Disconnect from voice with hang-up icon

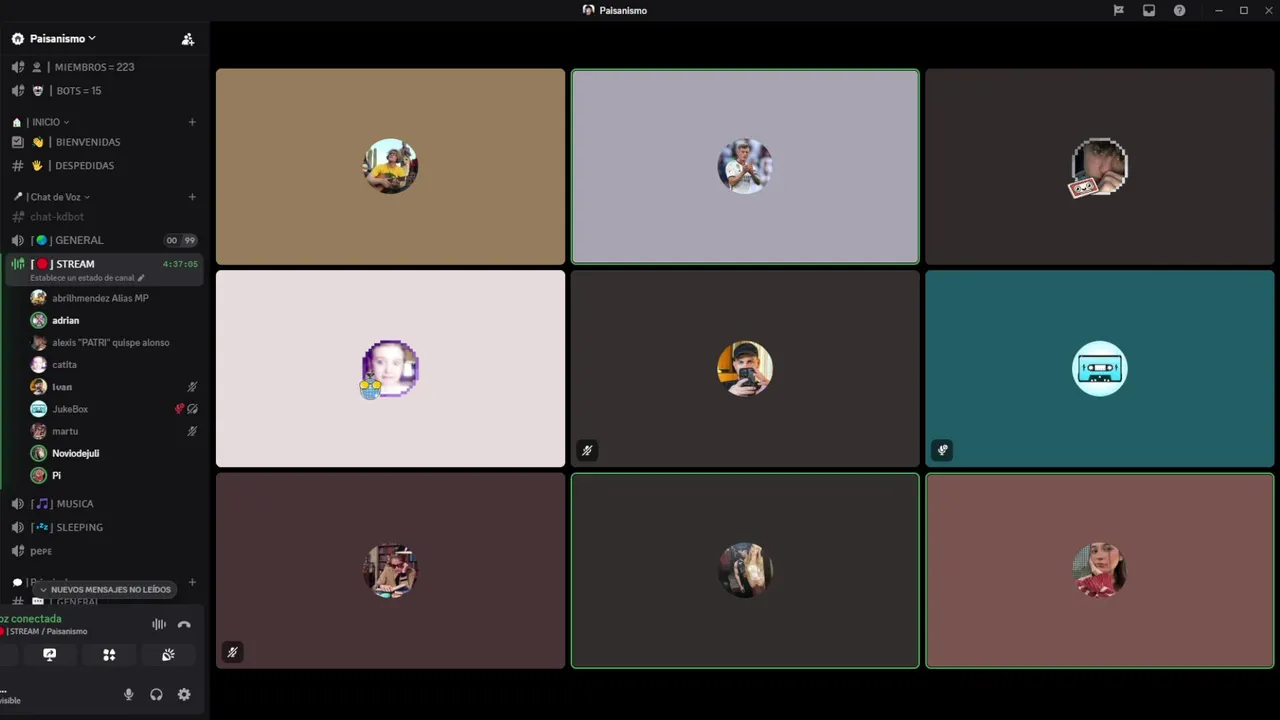click(184, 624)
